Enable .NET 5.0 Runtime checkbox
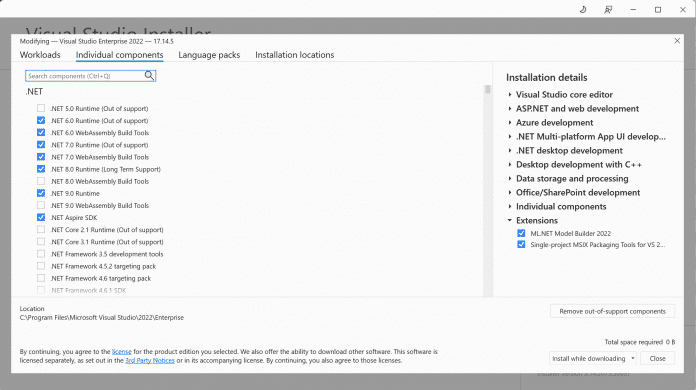 point(41,108)
